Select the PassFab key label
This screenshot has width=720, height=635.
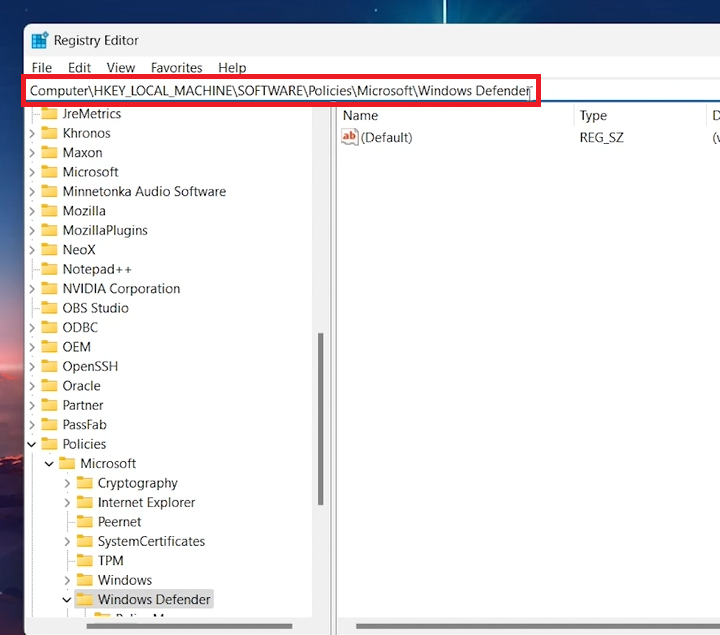(84, 425)
